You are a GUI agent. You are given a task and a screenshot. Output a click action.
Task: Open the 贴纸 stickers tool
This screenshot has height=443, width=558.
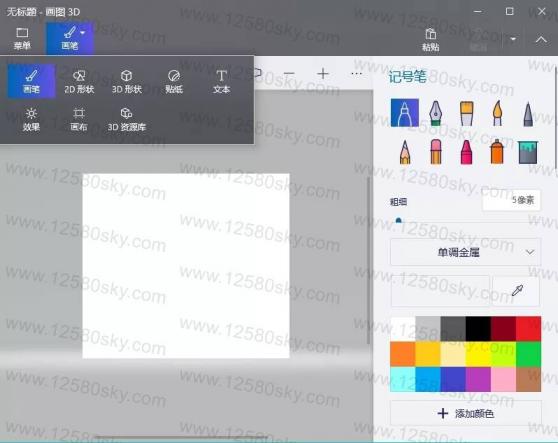tap(174, 81)
